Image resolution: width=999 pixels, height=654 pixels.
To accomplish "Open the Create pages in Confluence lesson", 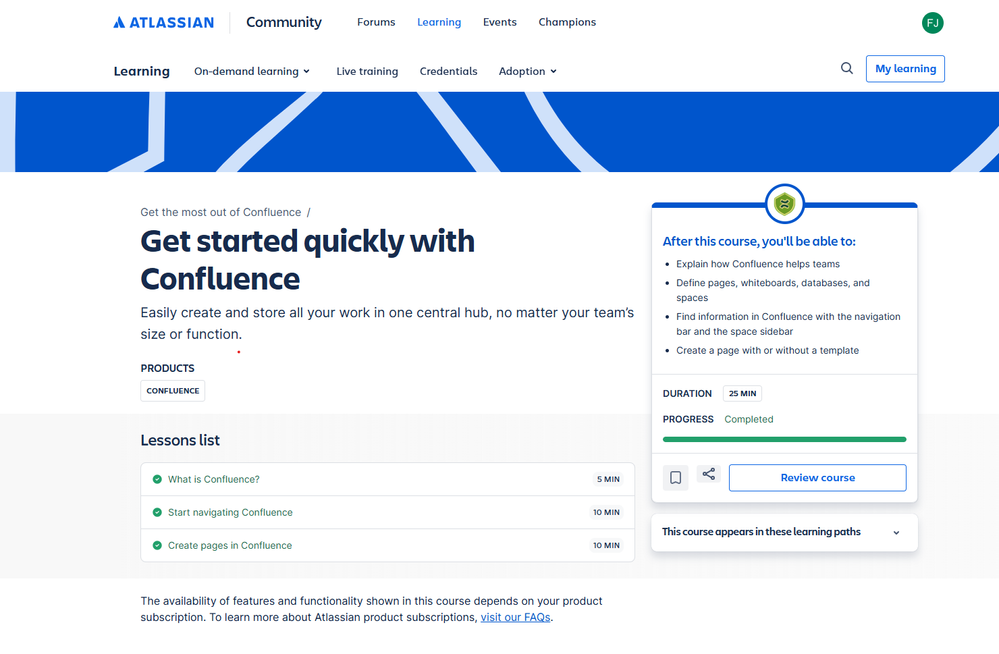I will click(x=229, y=546).
